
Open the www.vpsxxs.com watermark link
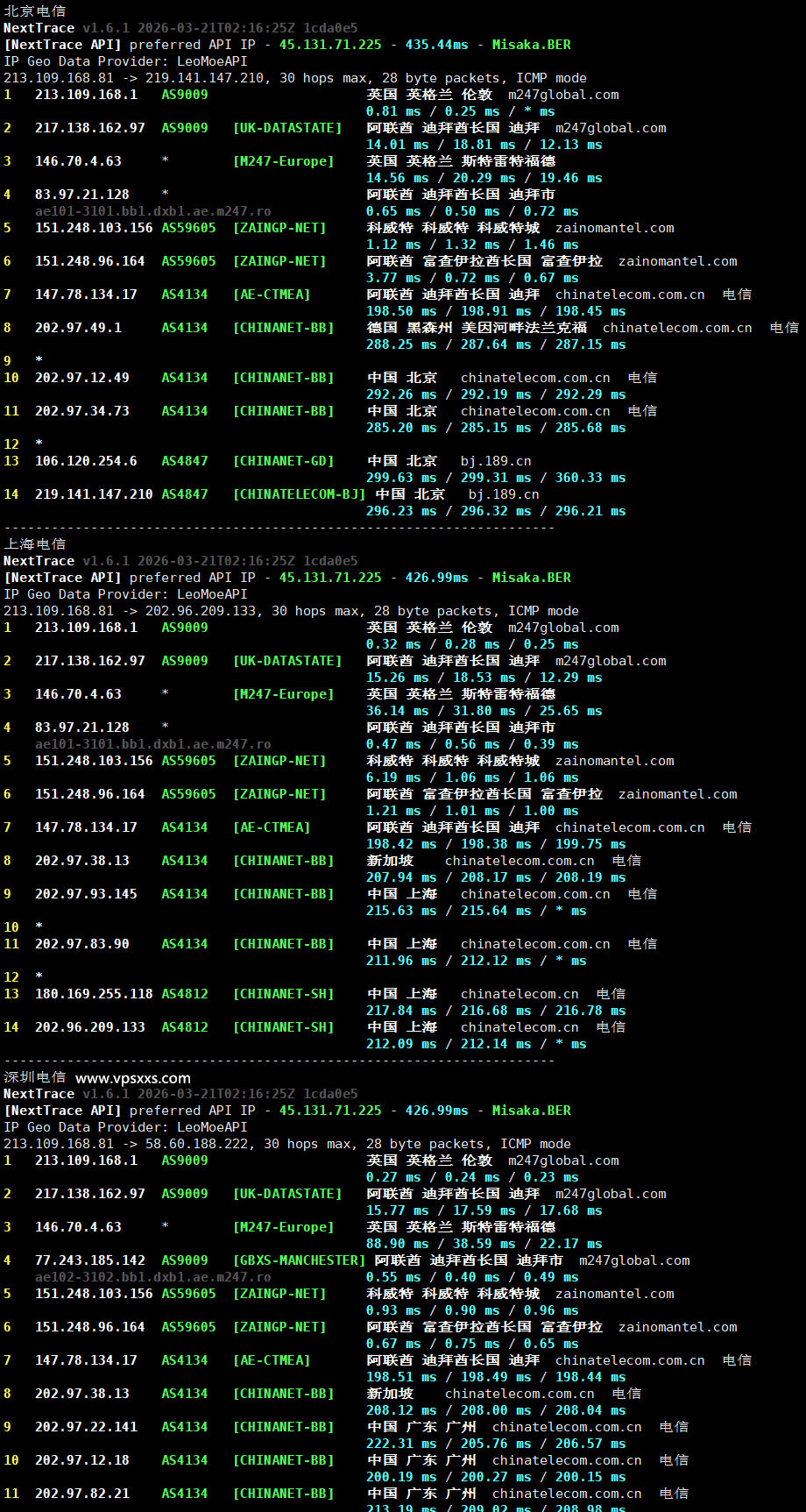(133, 1078)
